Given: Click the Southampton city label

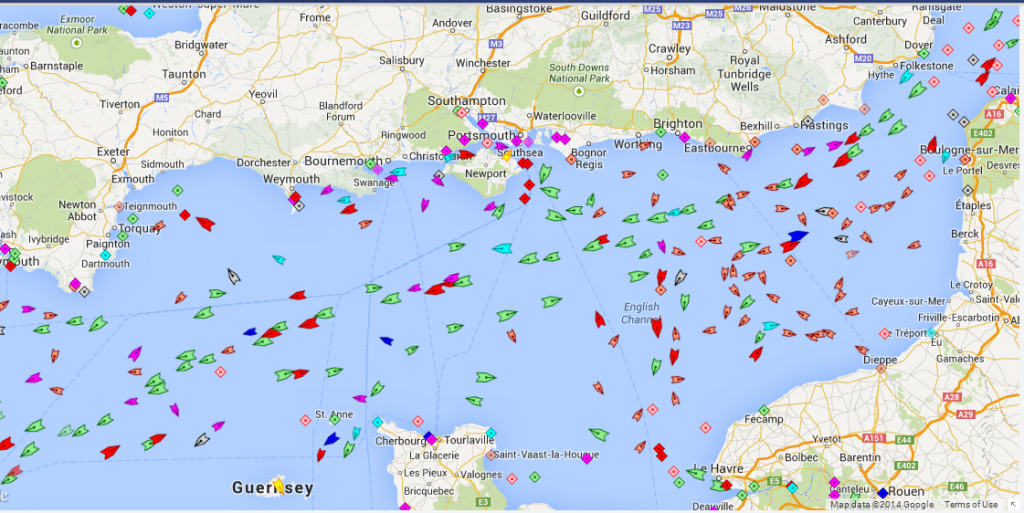Looking at the screenshot, I should tap(466, 101).
